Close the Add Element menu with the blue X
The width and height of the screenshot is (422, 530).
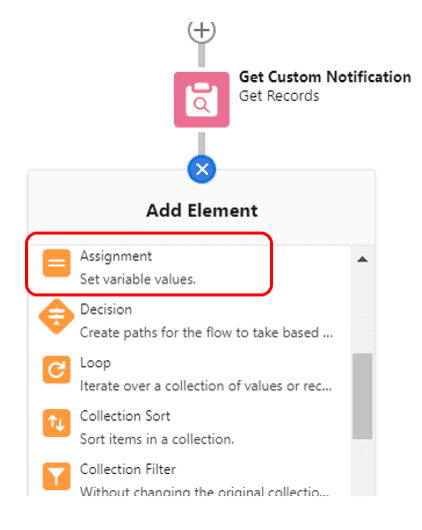[x=202, y=169]
